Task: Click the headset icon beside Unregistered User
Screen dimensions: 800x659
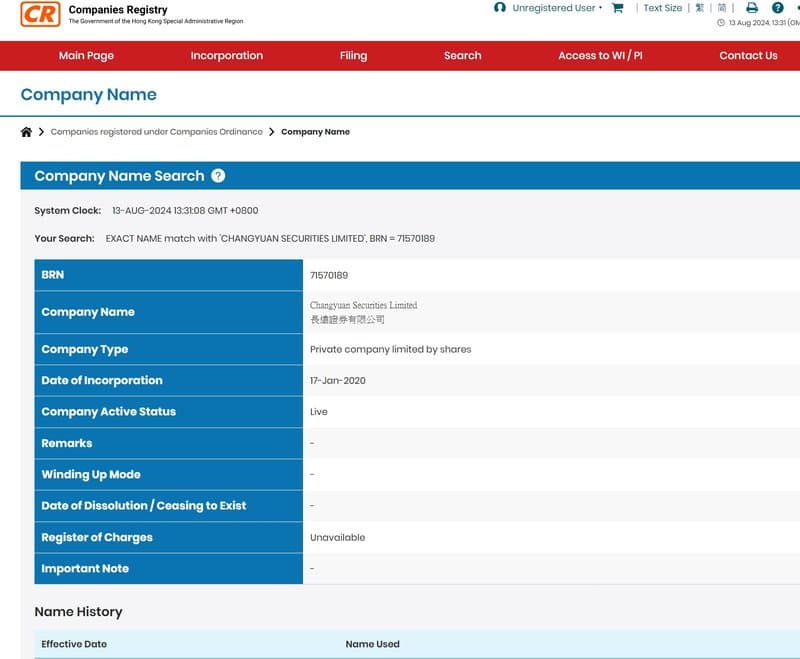Action: click(x=500, y=8)
